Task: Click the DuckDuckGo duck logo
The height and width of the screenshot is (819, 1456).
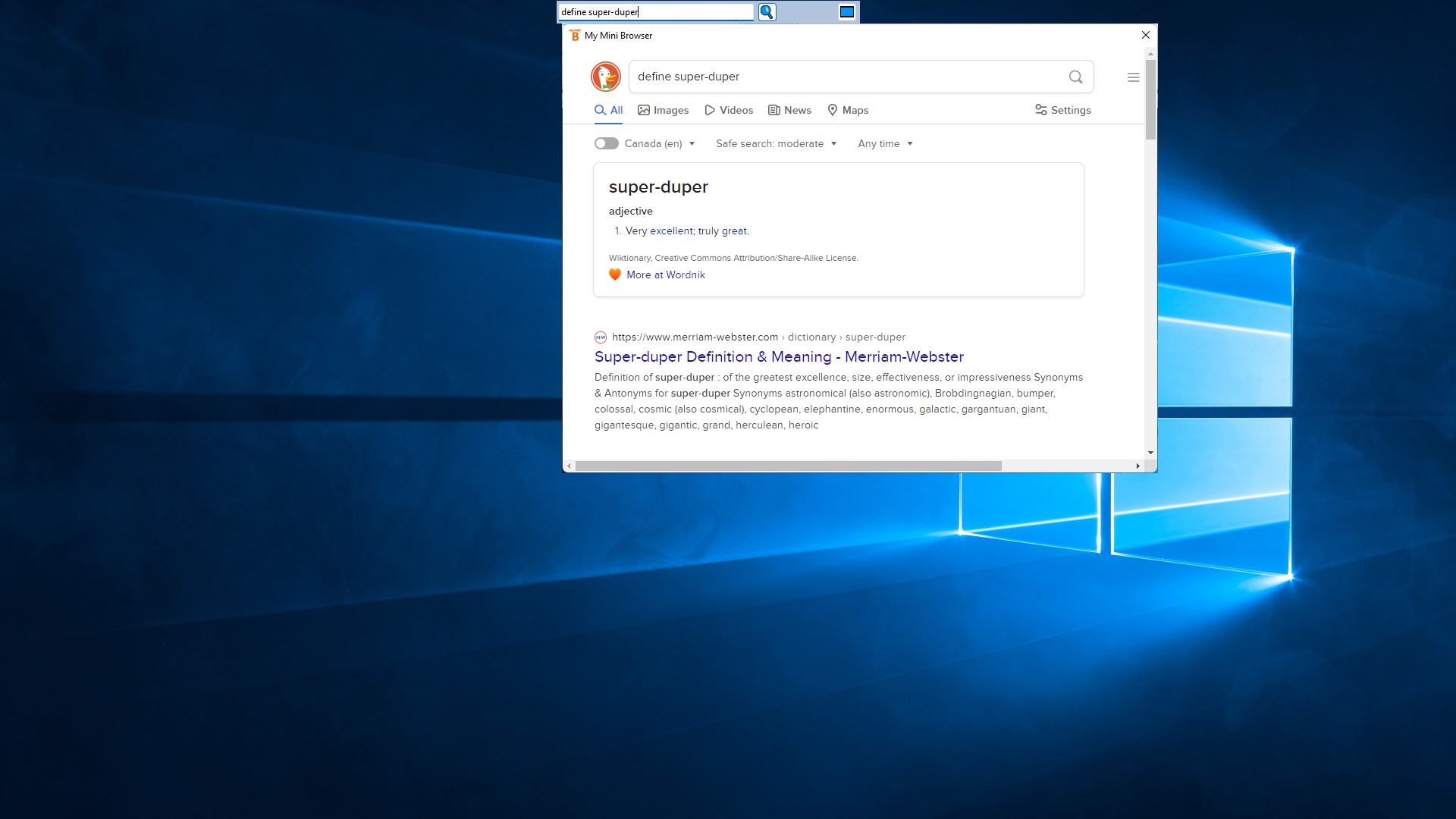Action: (605, 77)
